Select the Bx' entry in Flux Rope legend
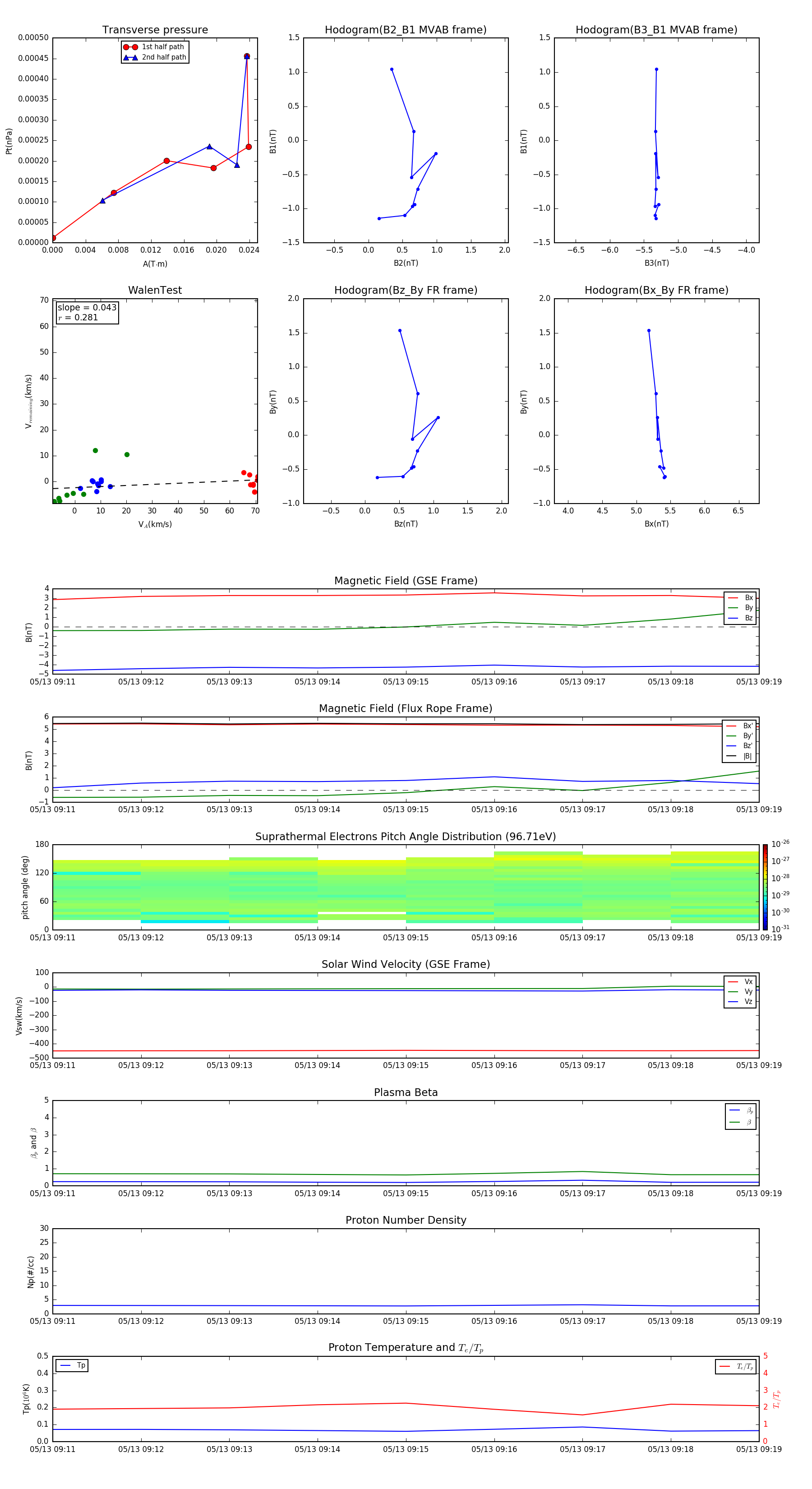 click(x=739, y=726)
